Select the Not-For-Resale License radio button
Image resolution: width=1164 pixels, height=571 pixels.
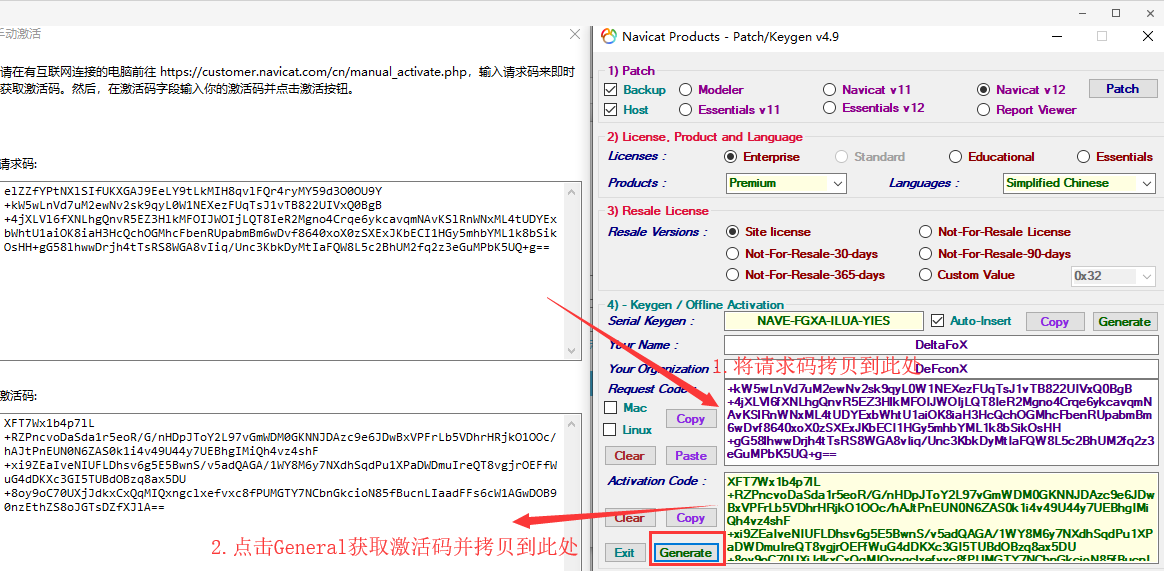click(925, 232)
